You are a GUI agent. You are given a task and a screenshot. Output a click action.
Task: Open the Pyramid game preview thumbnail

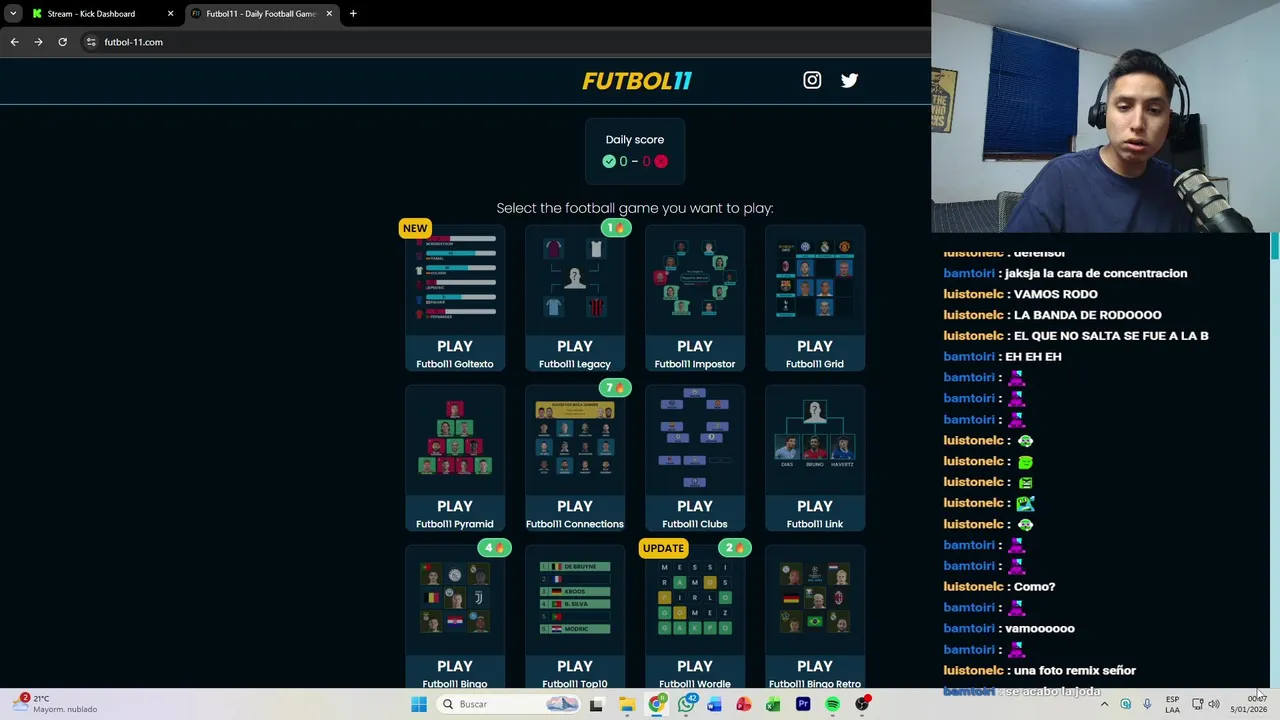tap(455, 439)
